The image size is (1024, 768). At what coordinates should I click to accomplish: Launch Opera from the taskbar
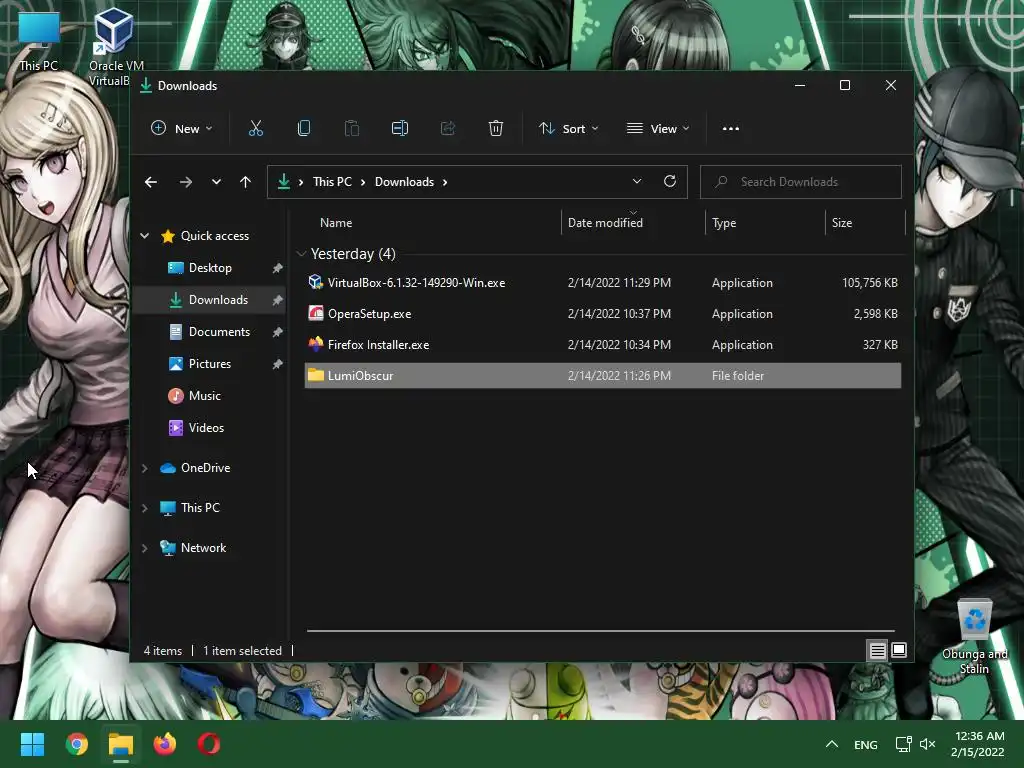coord(209,744)
